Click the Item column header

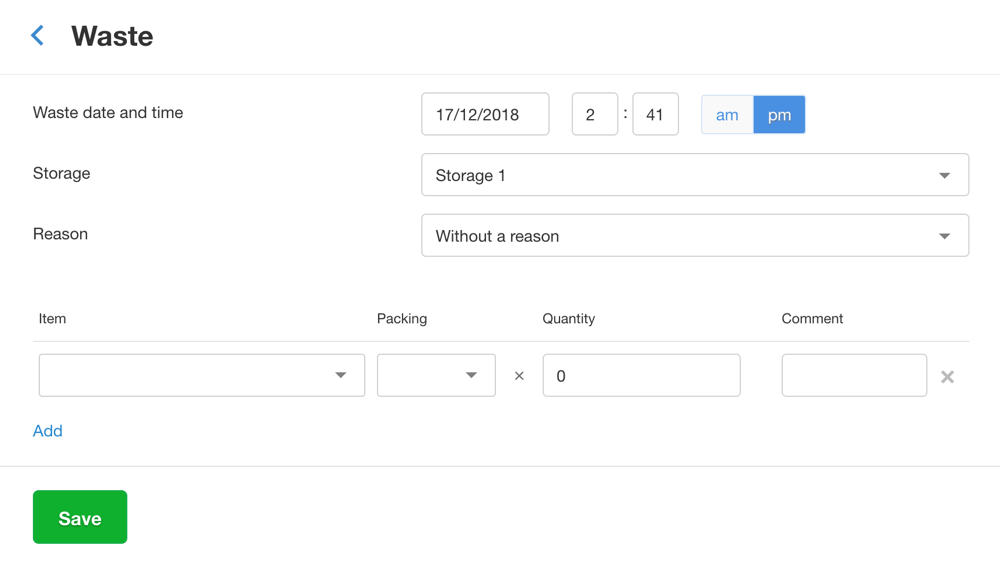52,319
